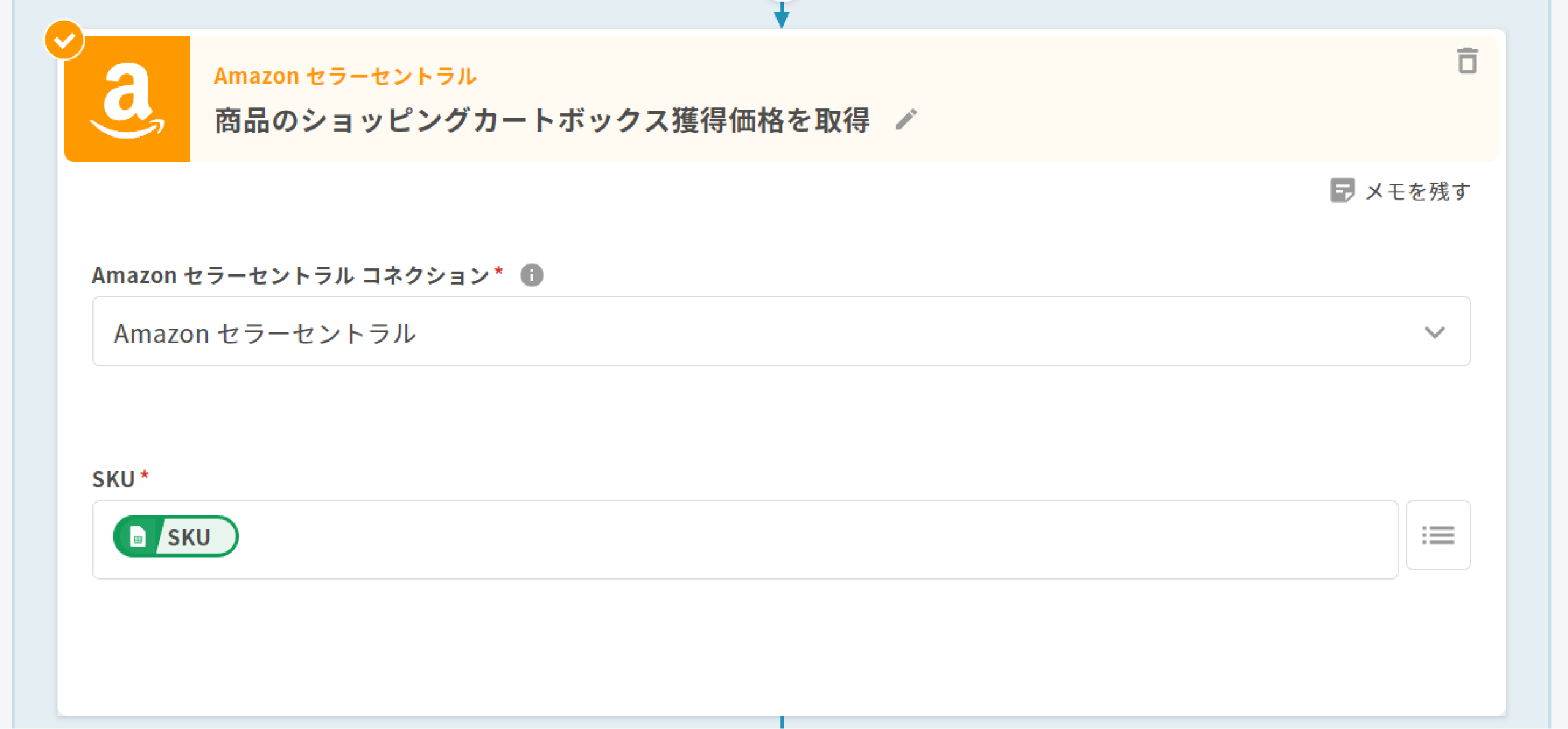Click the orange Amazon セラーセントラル app name

tap(345, 77)
